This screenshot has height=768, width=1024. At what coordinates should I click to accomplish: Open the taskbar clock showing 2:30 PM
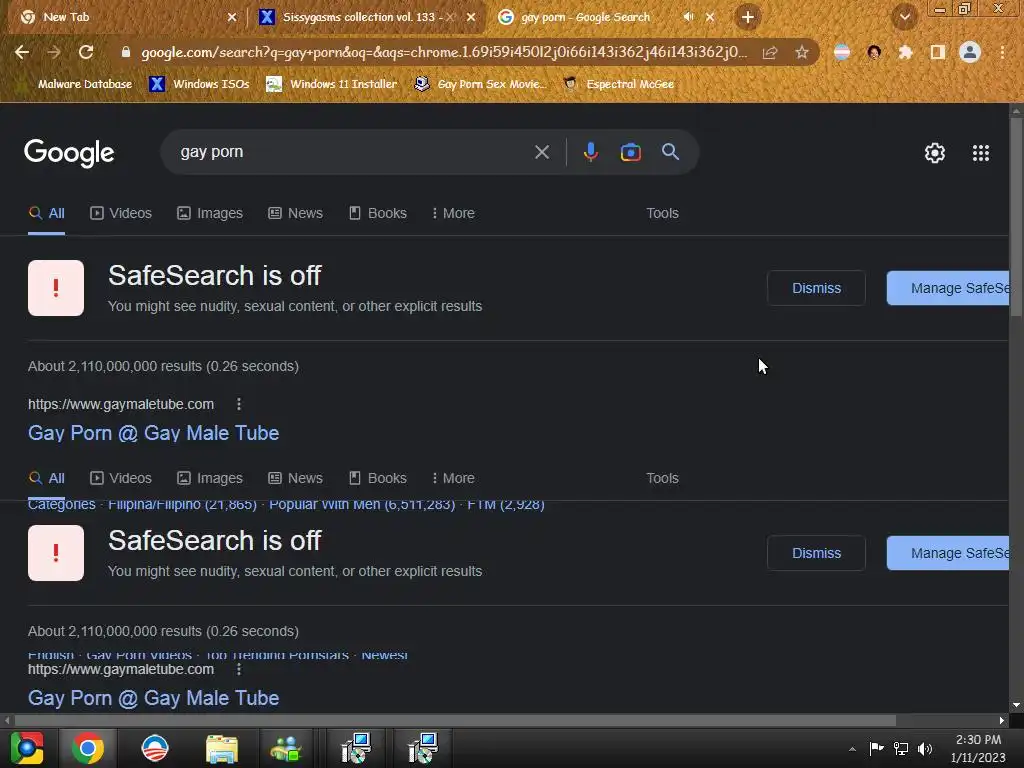tap(978, 748)
